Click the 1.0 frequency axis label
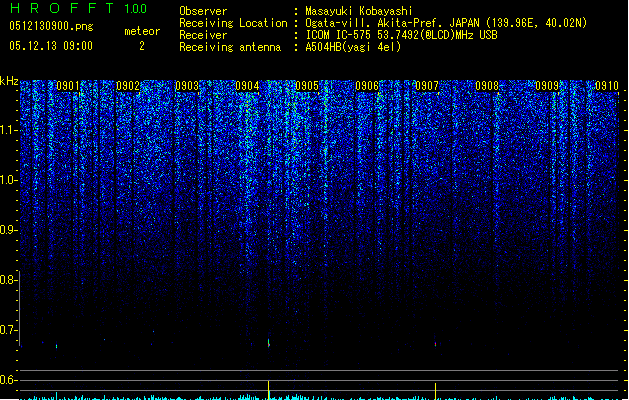Screen dimensions: 629x400 [8, 180]
